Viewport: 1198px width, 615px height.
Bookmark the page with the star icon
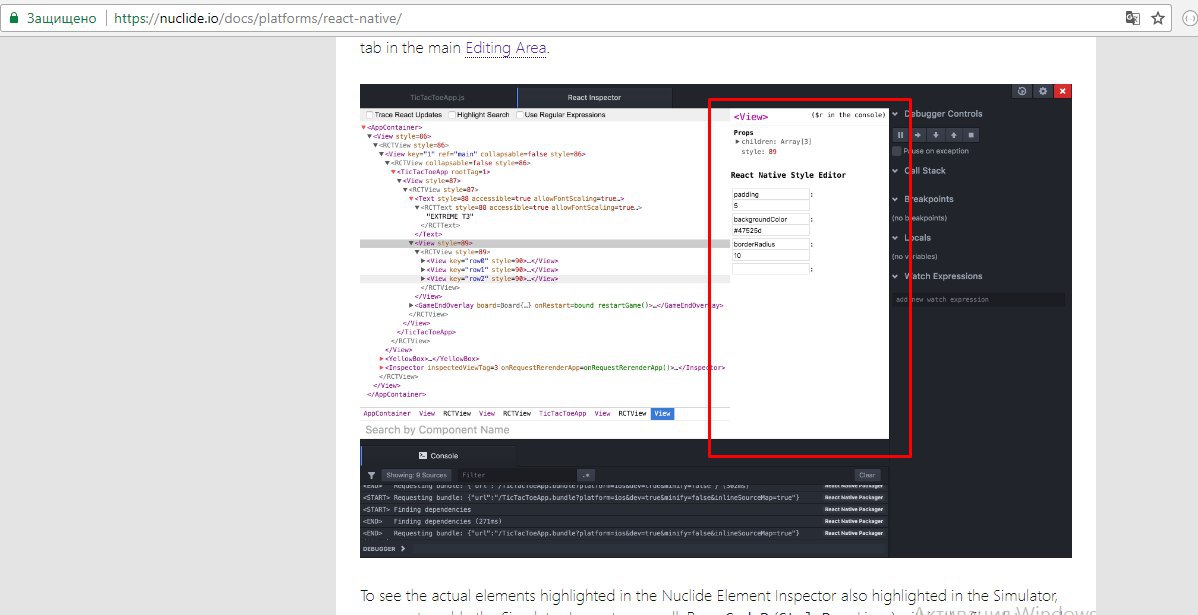[x=1158, y=18]
